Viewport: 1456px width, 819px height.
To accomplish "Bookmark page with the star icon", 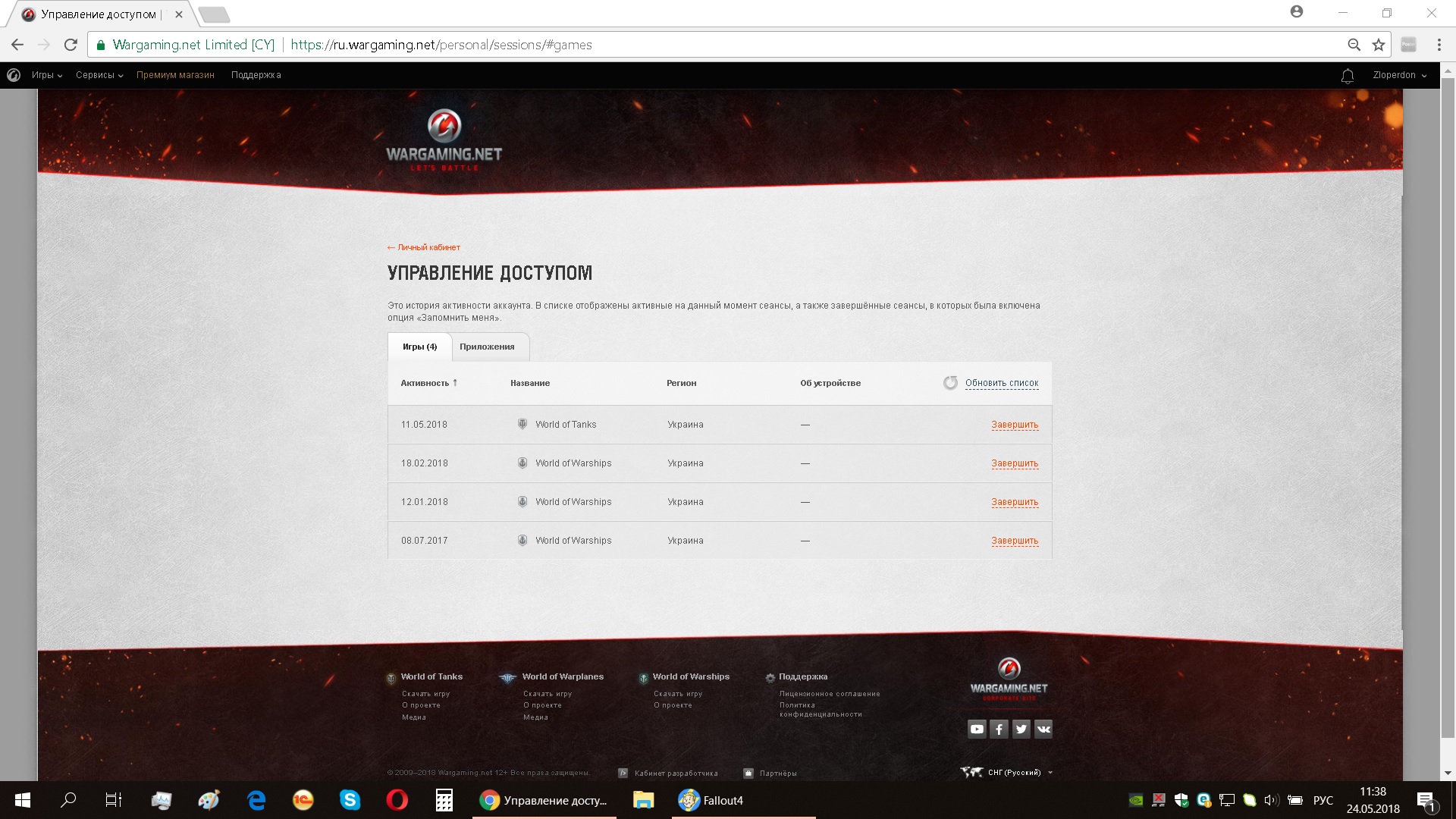I will pos(1379,45).
